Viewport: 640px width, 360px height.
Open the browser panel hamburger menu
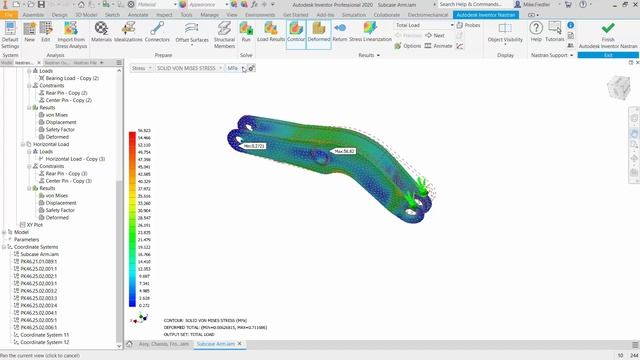pyautogui.click(x=119, y=62)
